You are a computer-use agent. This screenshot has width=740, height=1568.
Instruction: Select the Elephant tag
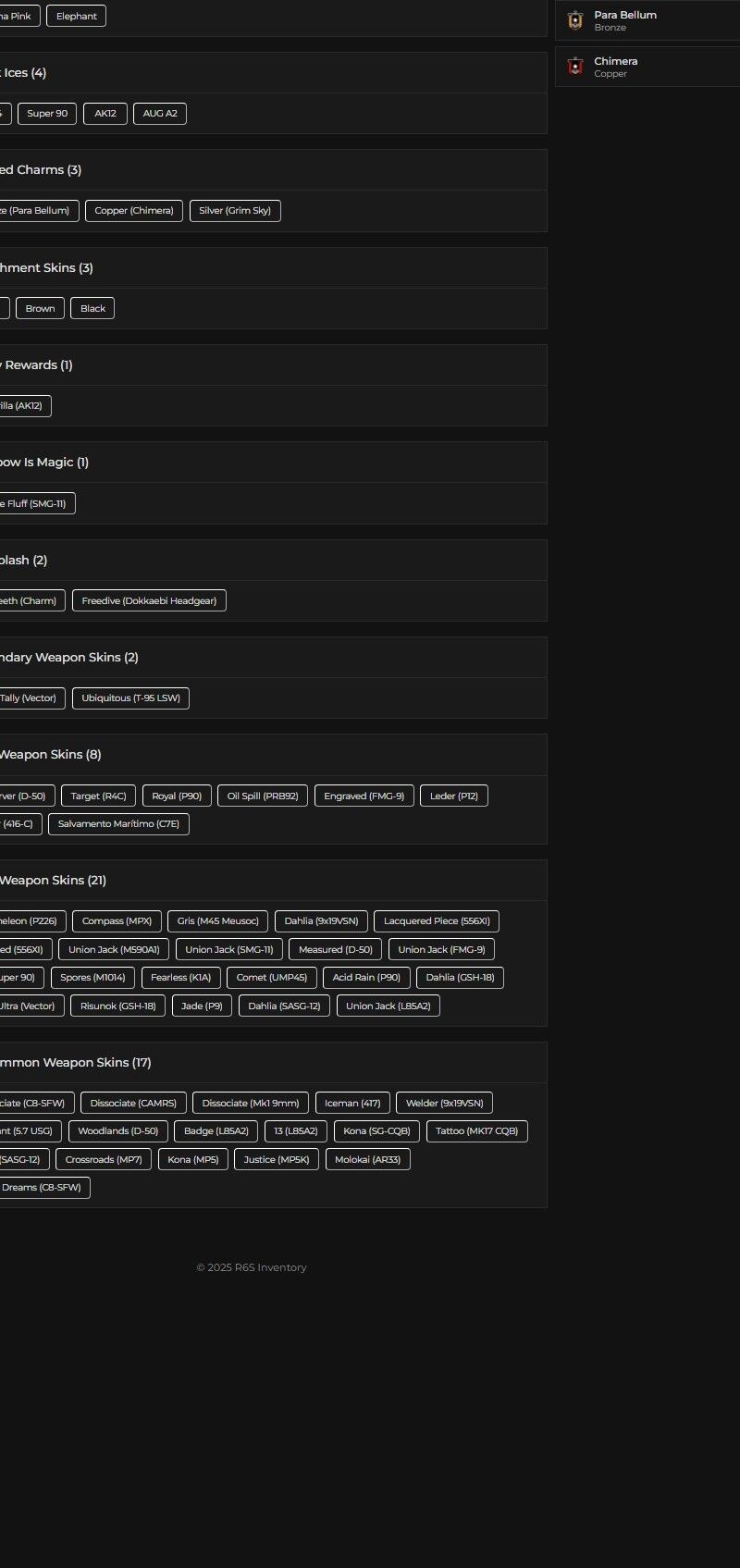pyautogui.click(x=76, y=16)
